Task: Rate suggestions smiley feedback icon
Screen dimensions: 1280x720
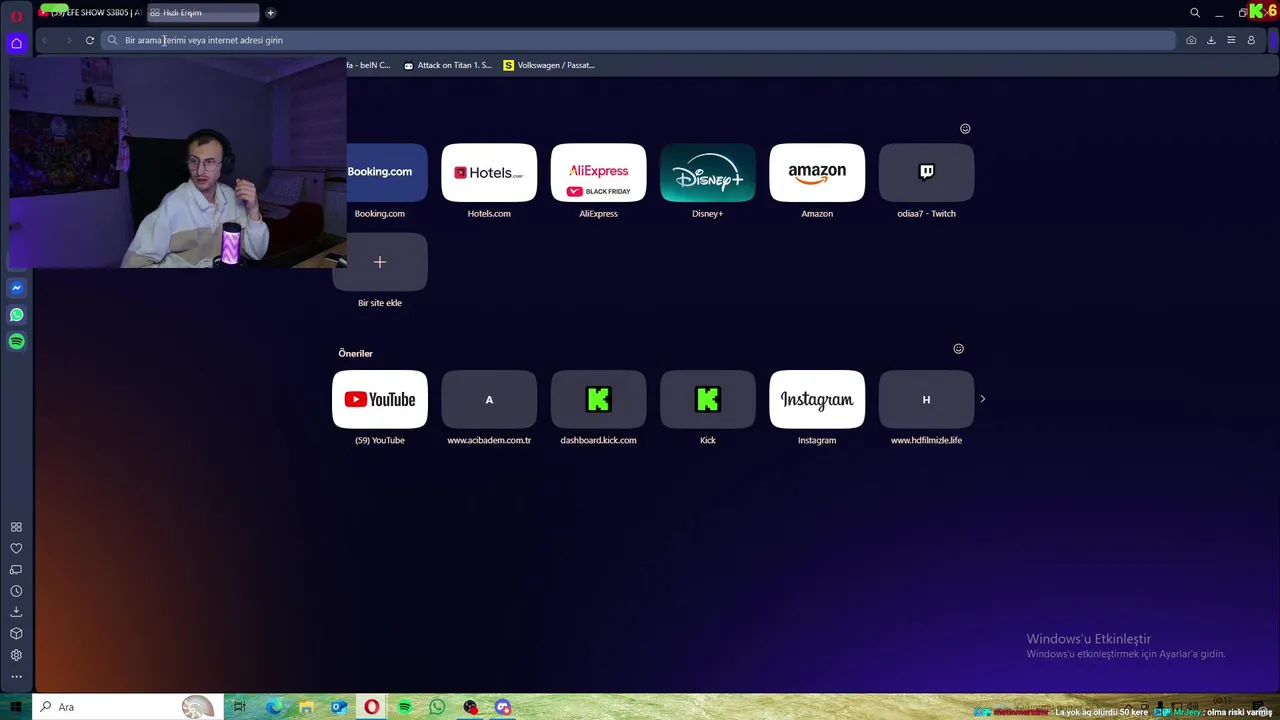Action: click(x=958, y=349)
